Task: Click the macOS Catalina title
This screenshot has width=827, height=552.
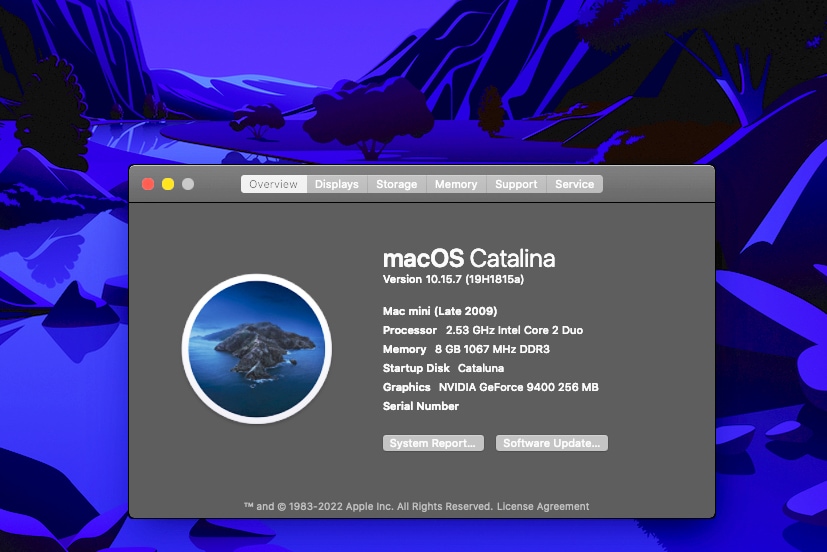Action: tap(469, 258)
